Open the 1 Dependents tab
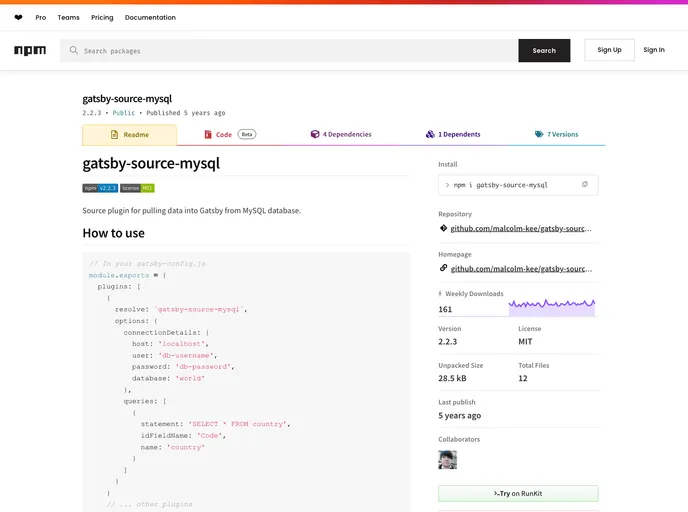Screen dimensions: 688x512 453,134
